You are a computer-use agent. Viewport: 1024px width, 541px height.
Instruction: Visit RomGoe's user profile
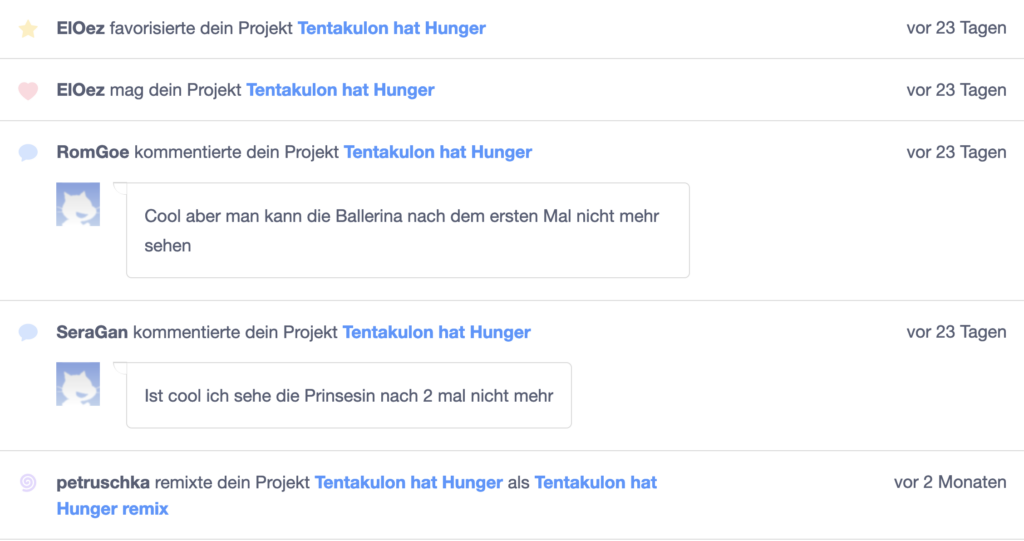(x=93, y=152)
